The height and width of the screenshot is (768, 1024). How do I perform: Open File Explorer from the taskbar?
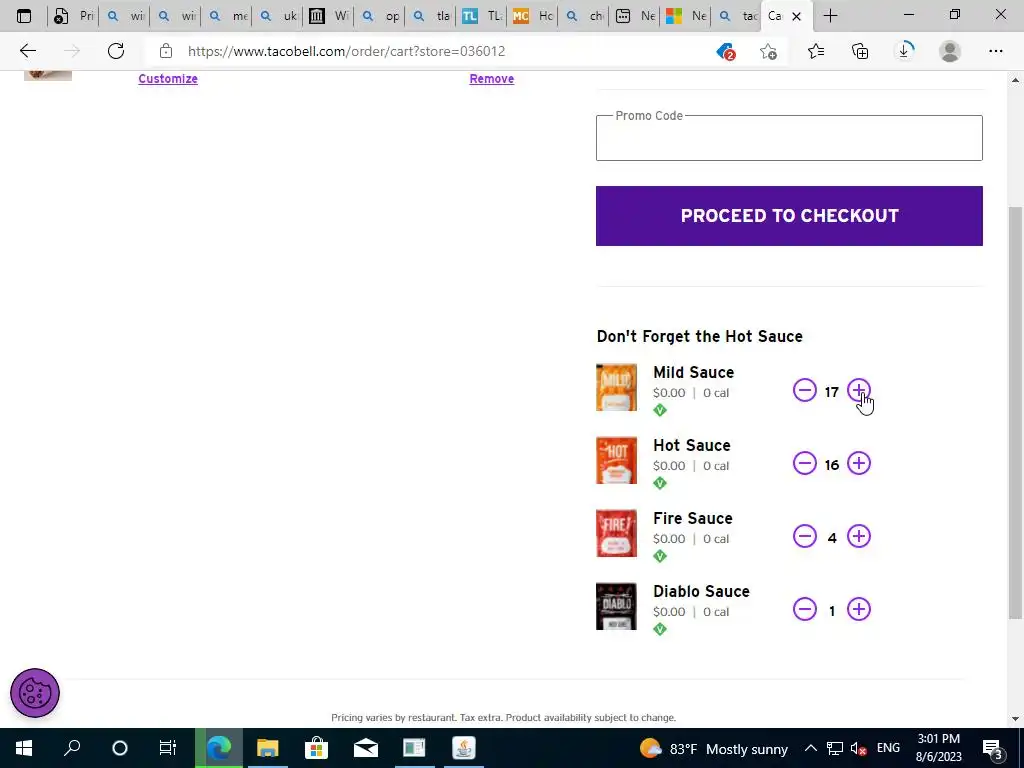[x=267, y=748]
